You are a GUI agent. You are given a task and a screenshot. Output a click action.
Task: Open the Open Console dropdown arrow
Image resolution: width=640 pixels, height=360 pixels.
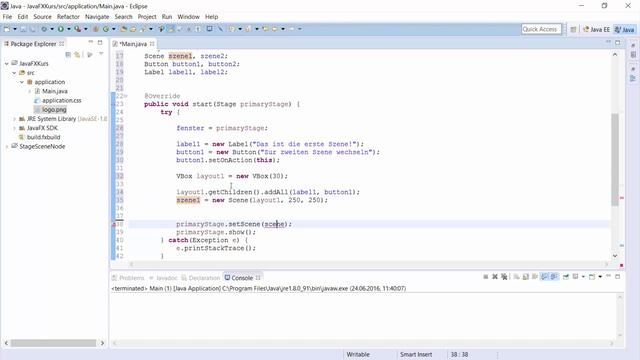click(600, 277)
